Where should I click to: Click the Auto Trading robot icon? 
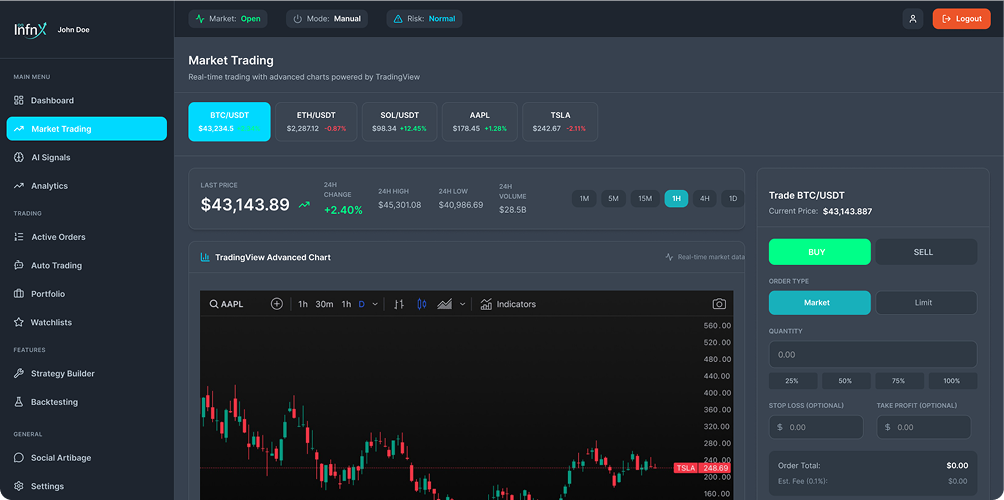[19, 265]
